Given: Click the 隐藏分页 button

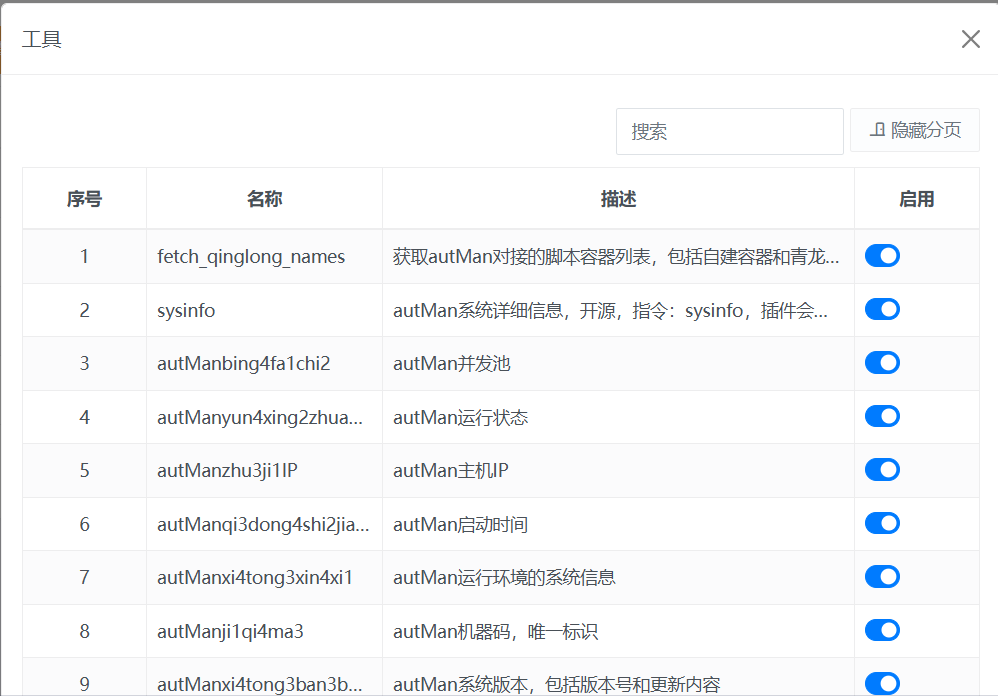Looking at the screenshot, I should (x=915, y=130).
